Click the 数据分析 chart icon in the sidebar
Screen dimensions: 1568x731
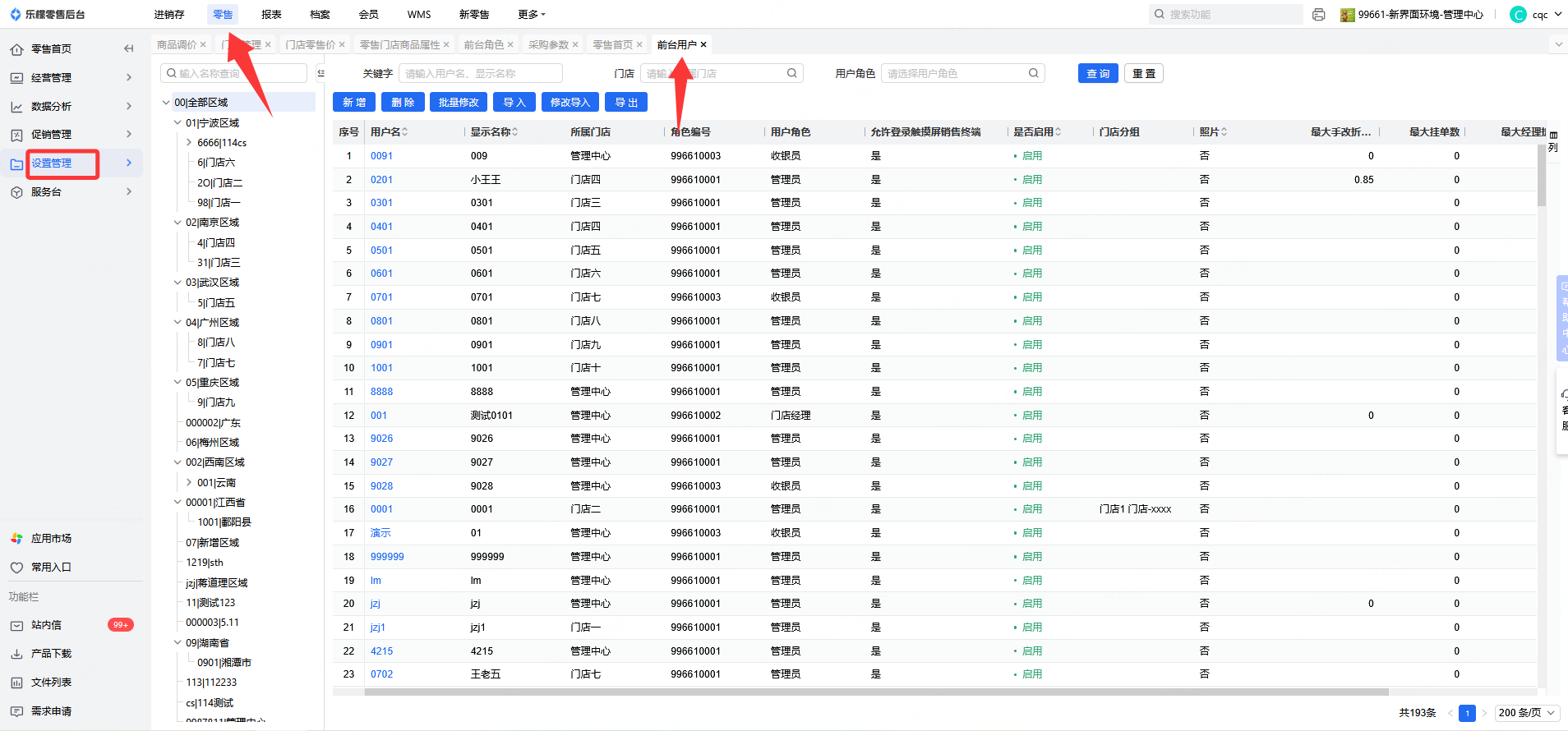[x=16, y=107]
